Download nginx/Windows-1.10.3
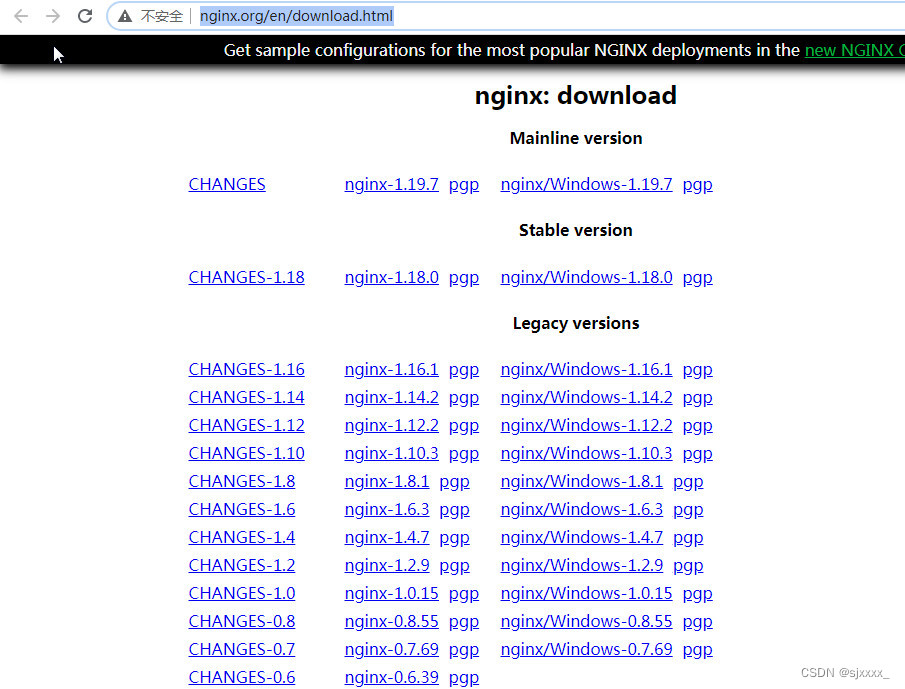 [x=586, y=453]
